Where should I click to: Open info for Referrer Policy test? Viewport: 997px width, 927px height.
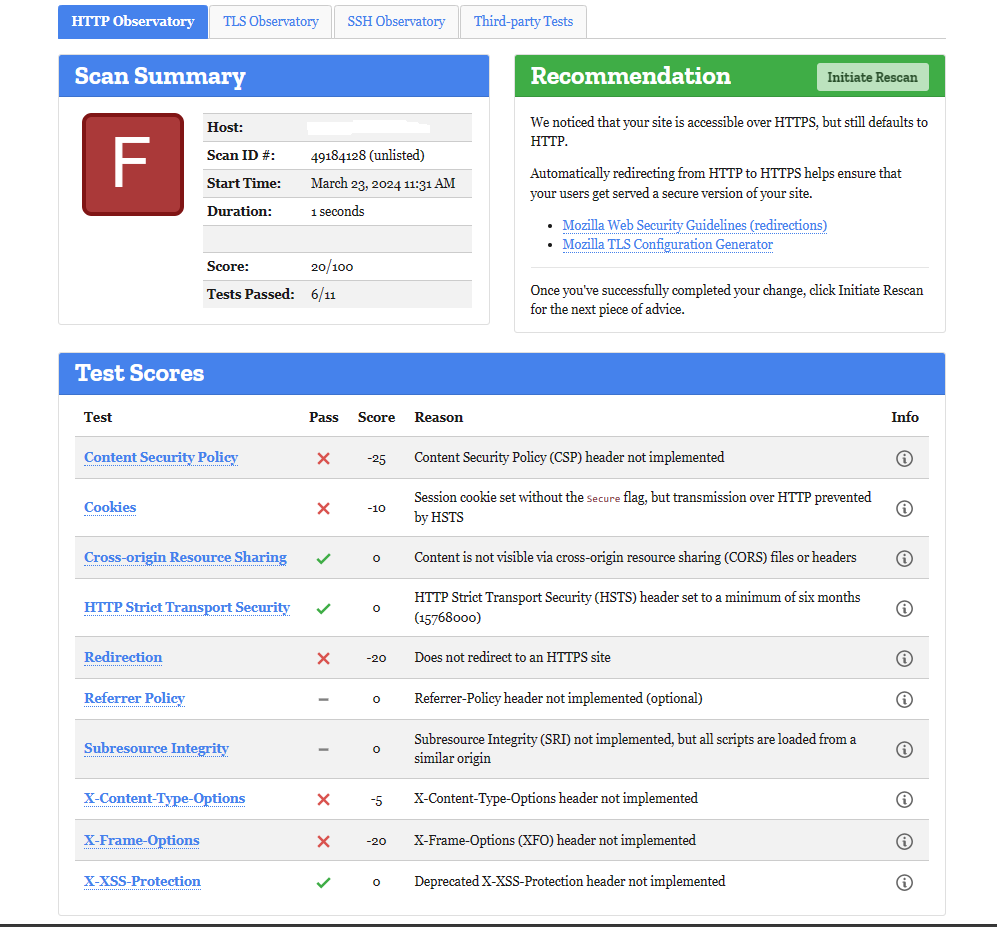(x=904, y=699)
